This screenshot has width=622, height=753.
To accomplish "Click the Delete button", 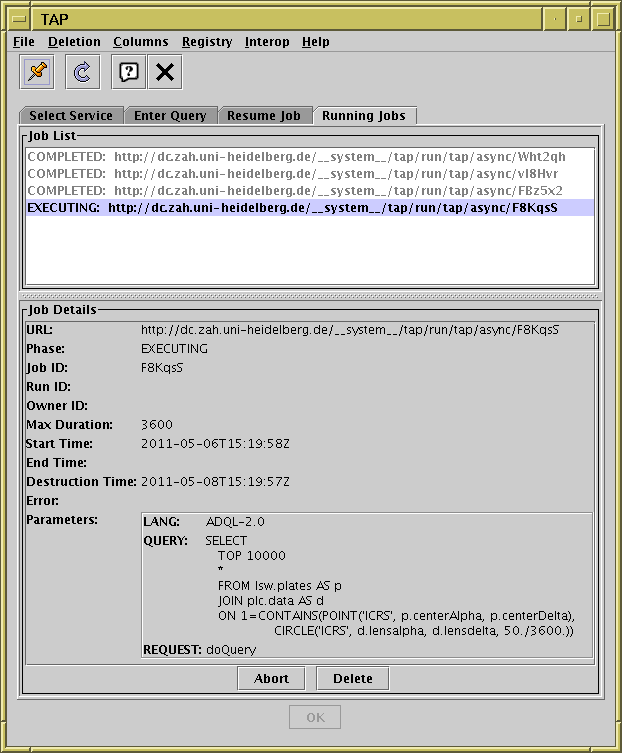I will (x=353, y=679).
